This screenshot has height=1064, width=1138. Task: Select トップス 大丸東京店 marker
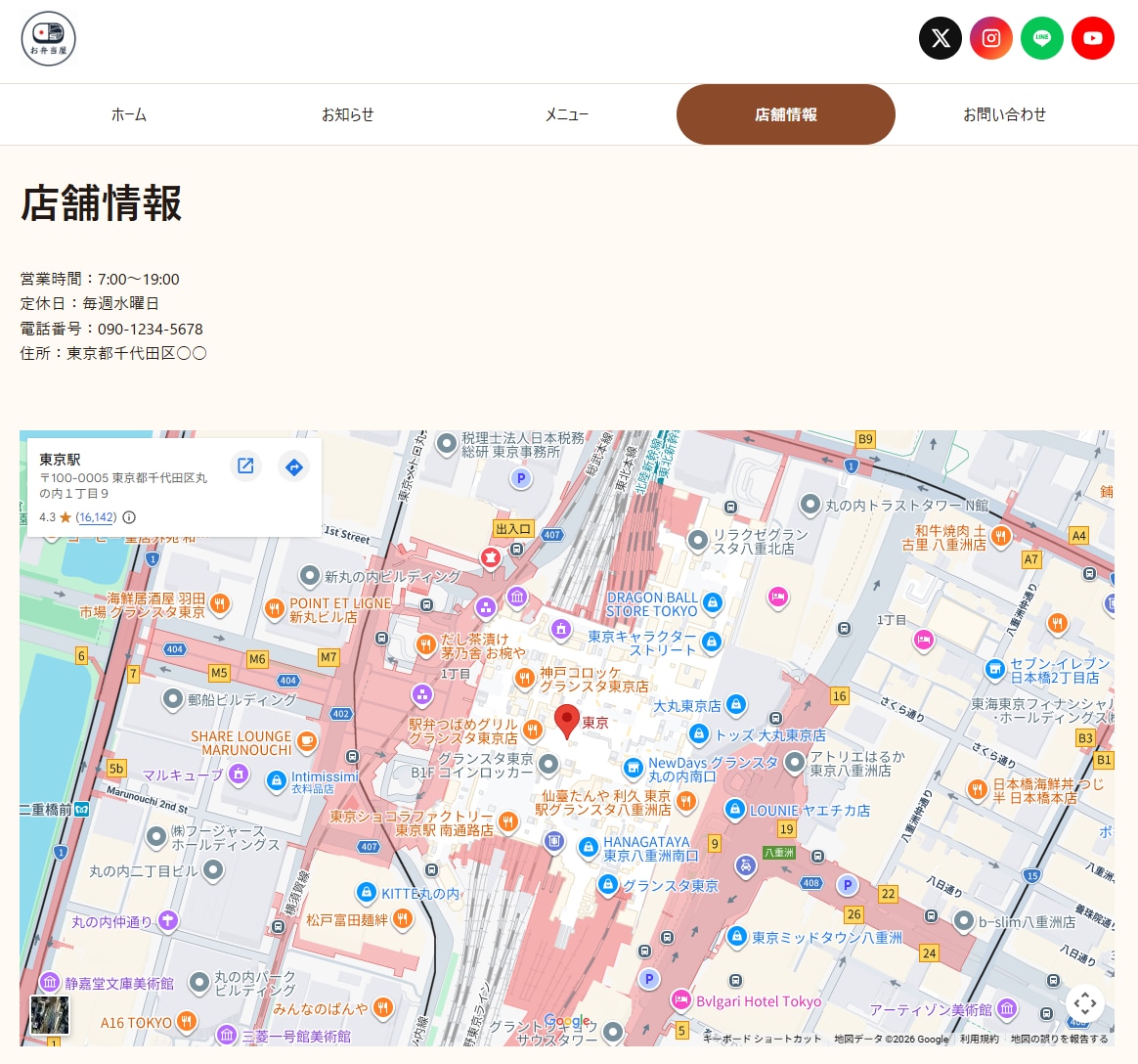(699, 734)
